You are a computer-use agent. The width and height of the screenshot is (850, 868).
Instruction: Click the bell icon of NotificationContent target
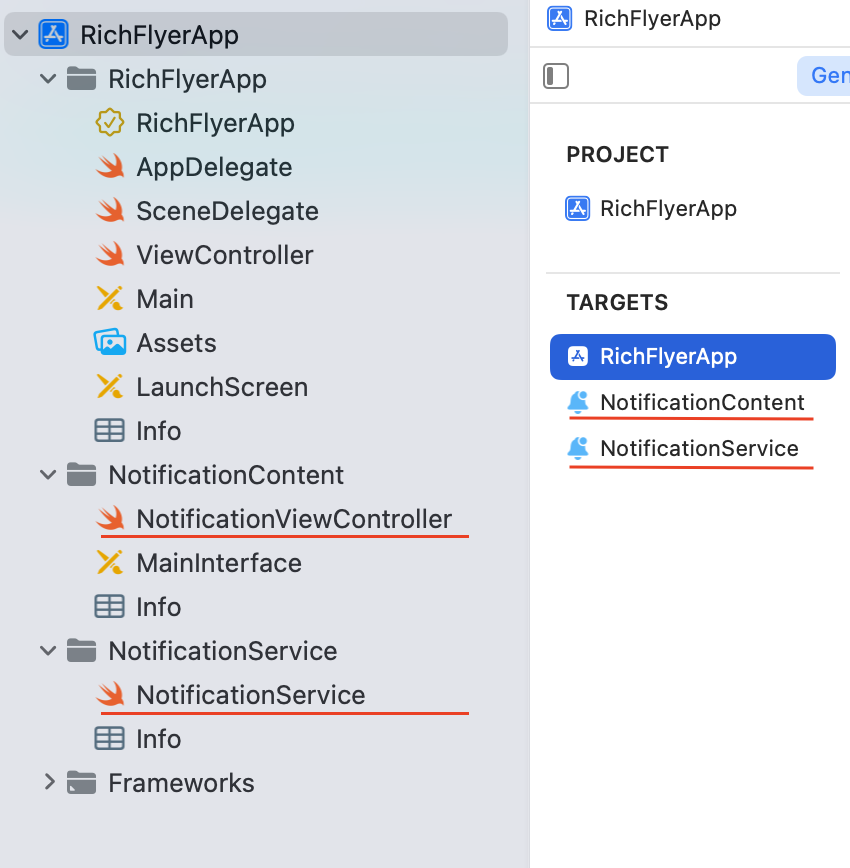click(578, 403)
